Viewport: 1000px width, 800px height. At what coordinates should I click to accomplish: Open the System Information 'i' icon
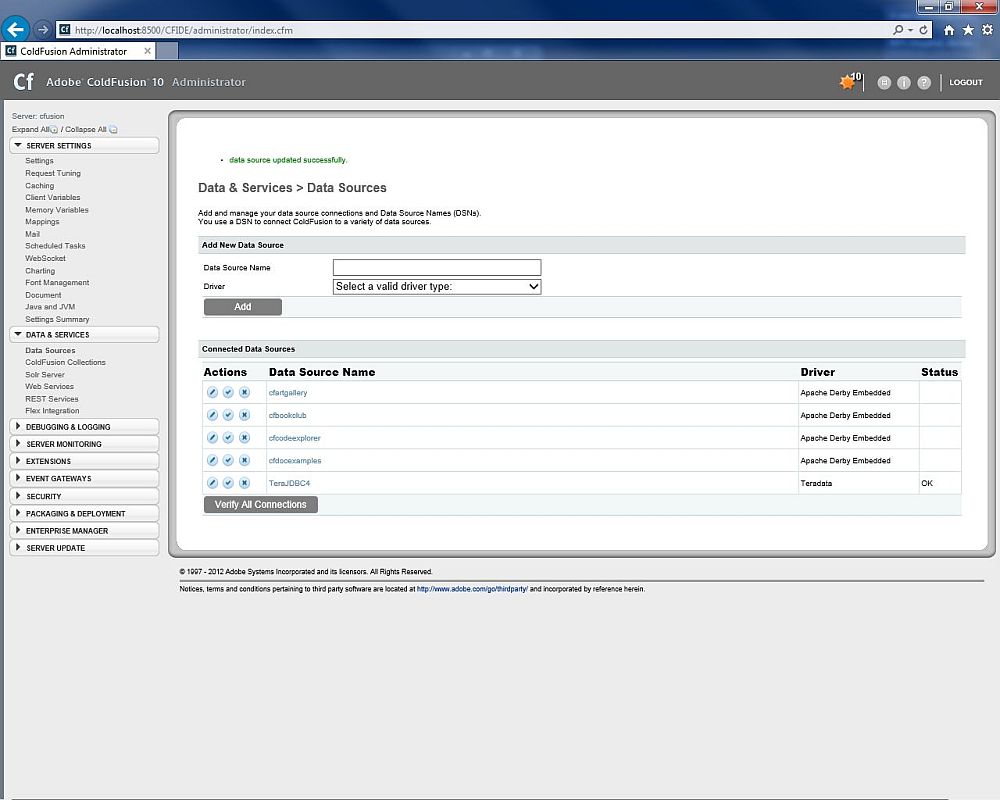[904, 82]
